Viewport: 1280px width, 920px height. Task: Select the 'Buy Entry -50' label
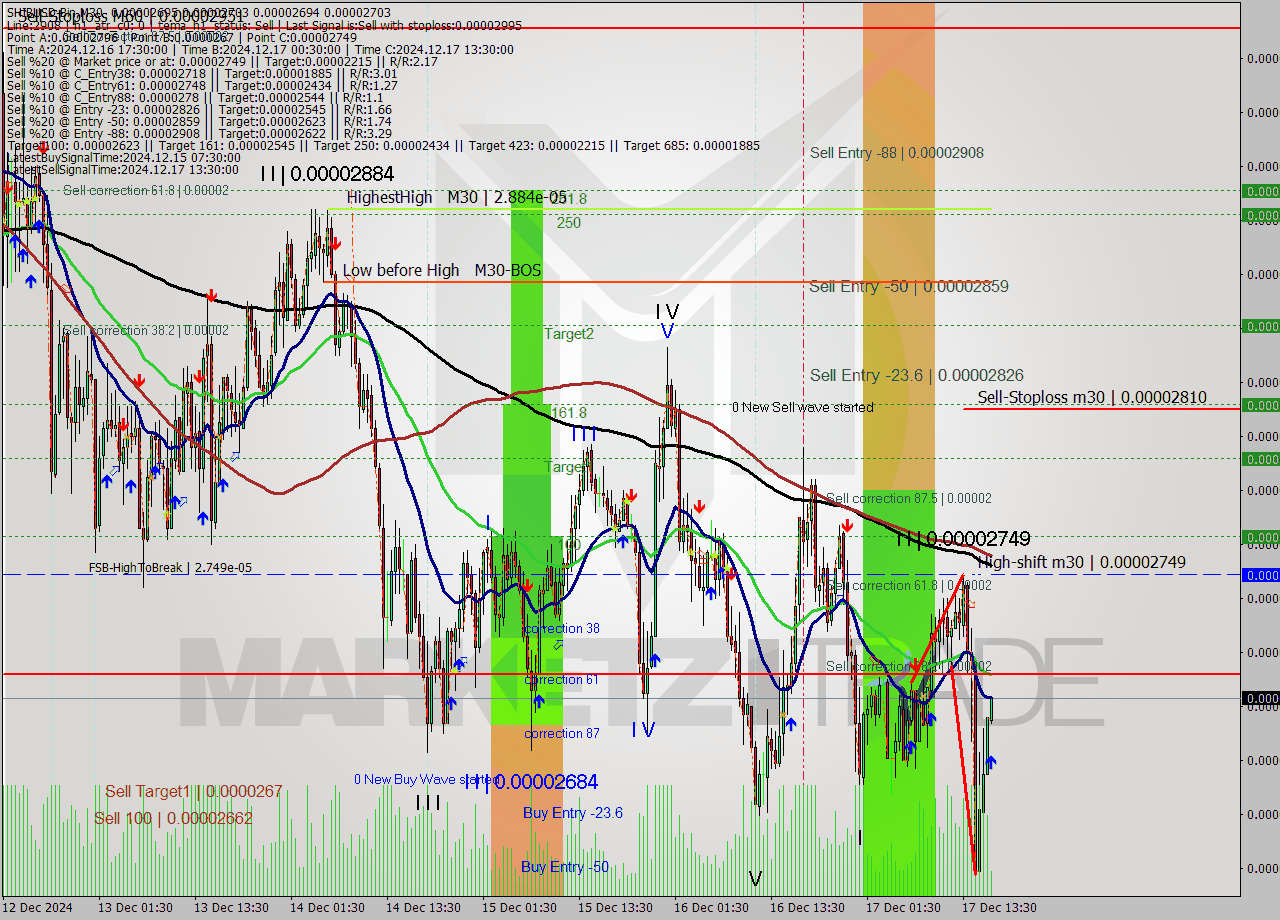pyautogui.click(x=565, y=867)
